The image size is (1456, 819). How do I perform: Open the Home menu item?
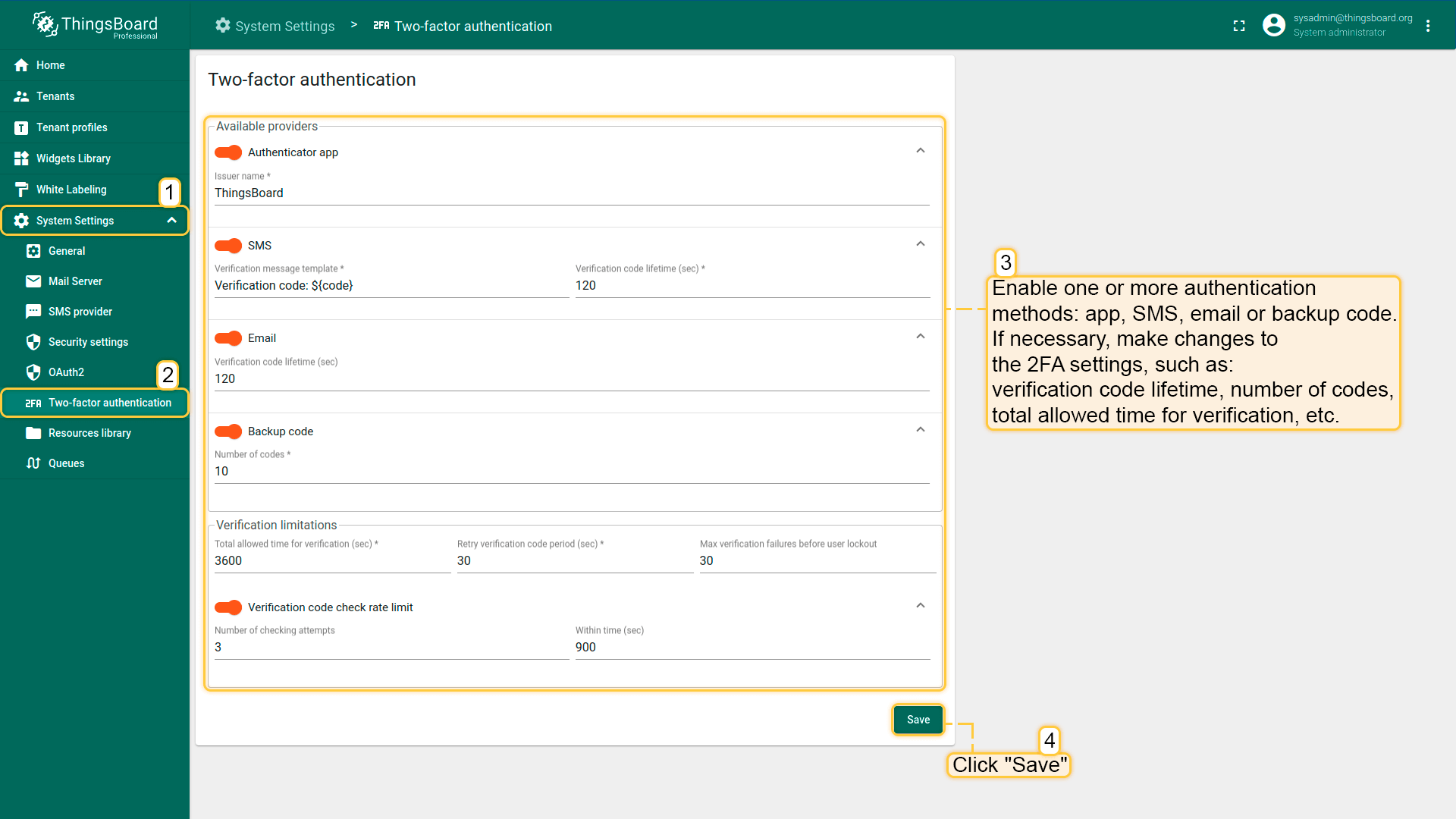[x=95, y=65]
